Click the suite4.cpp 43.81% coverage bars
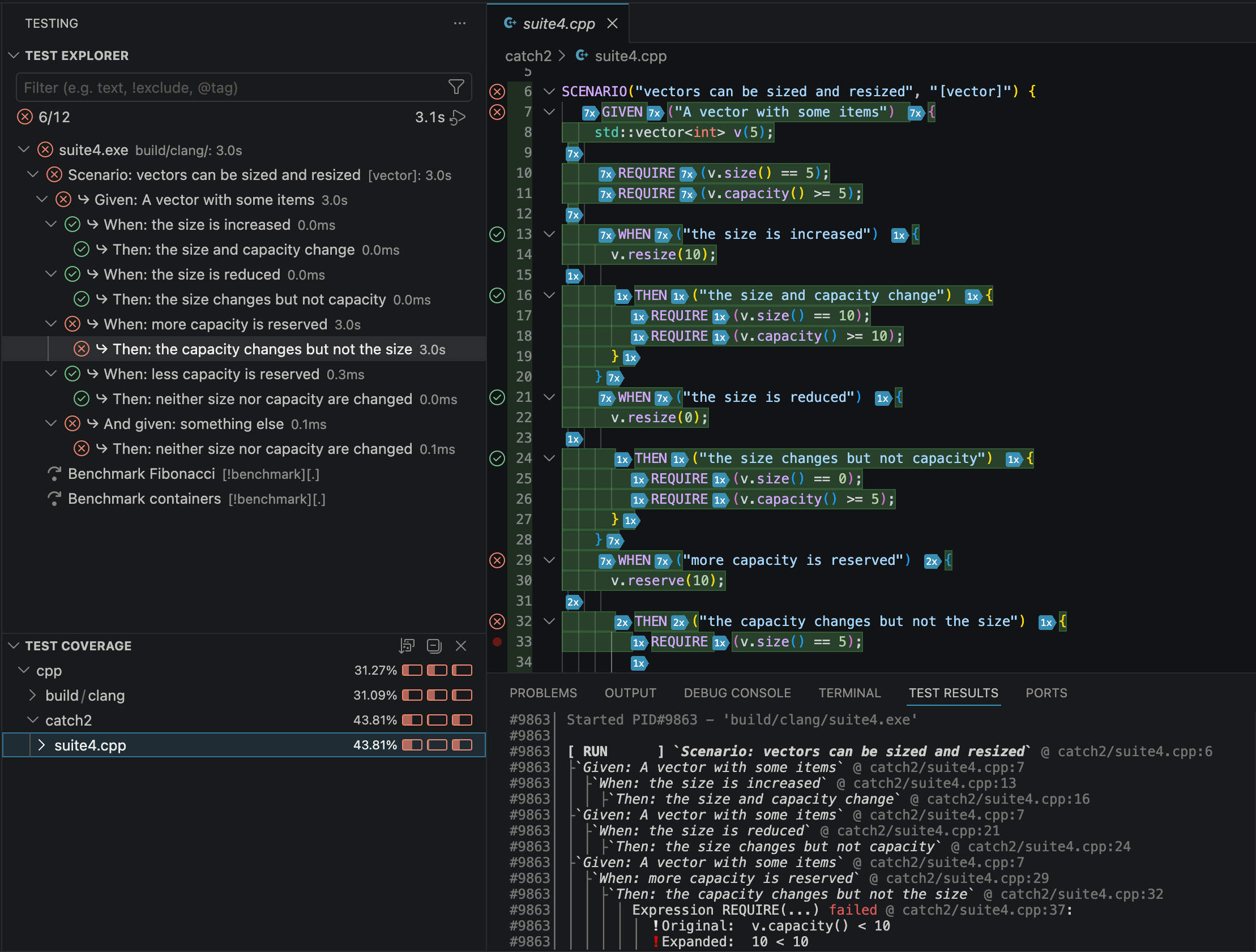 tap(437, 745)
